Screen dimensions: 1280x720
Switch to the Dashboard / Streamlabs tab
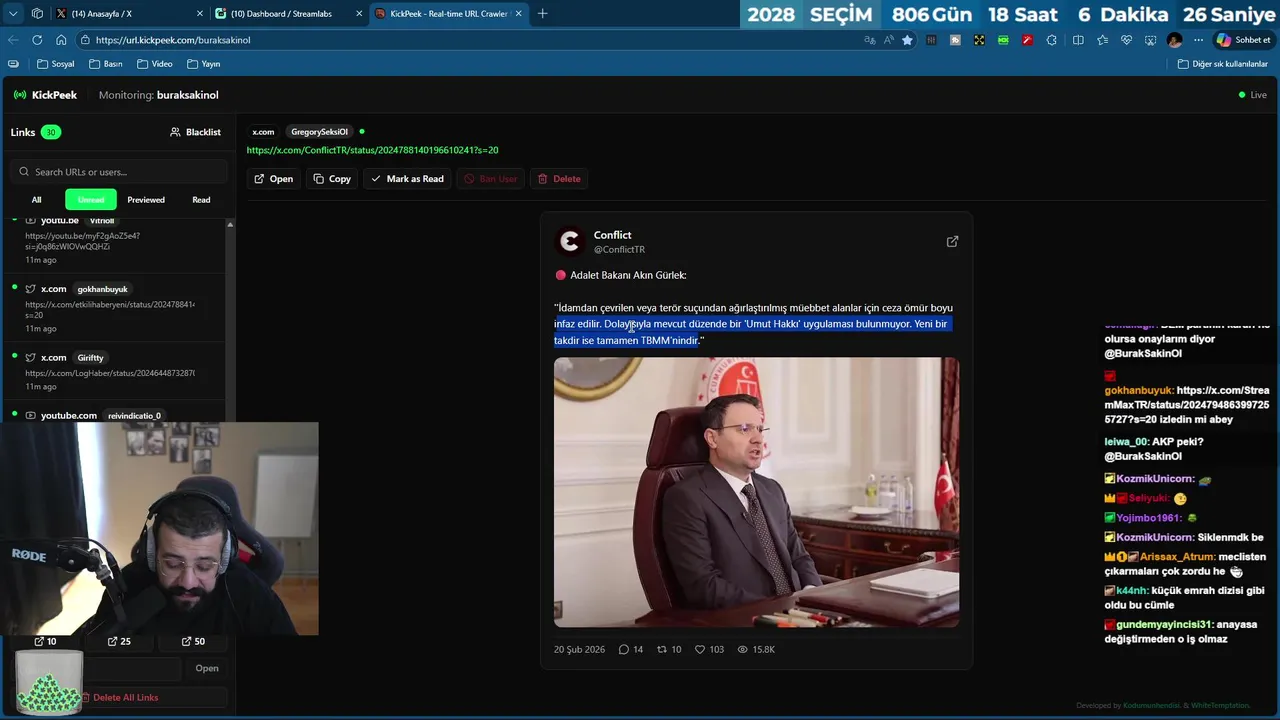288,13
